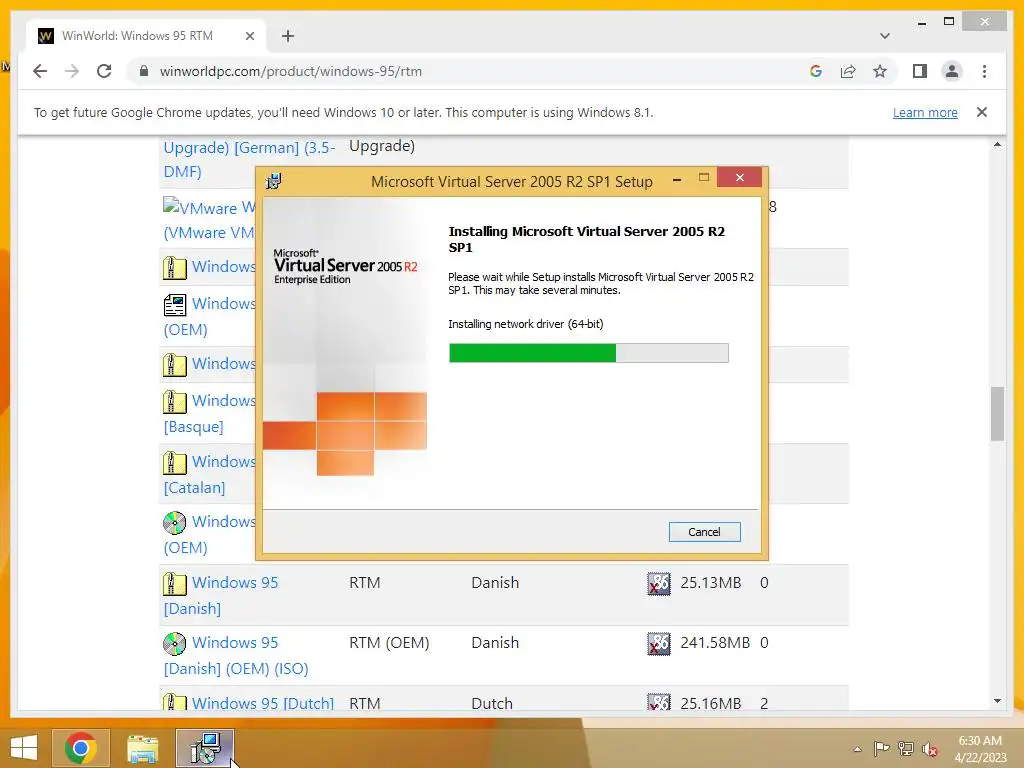Open Upgrade [German] (3.5-DMF) link
The height and width of the screenshot is (768, 1024).
pyautogui.click(x=249, y=159)
